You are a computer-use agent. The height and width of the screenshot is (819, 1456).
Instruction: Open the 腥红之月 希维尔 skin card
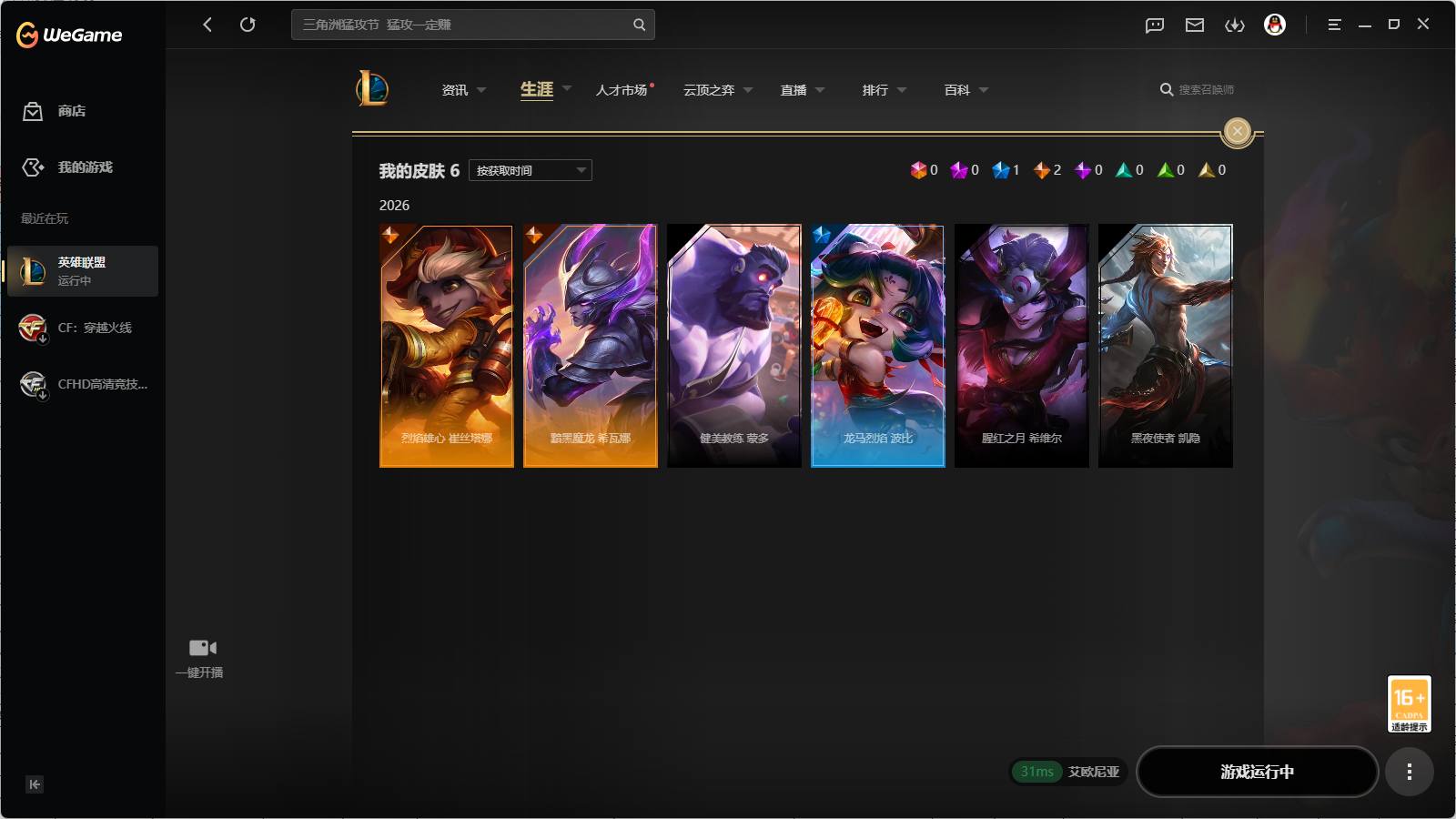(x=1022, y=347)
